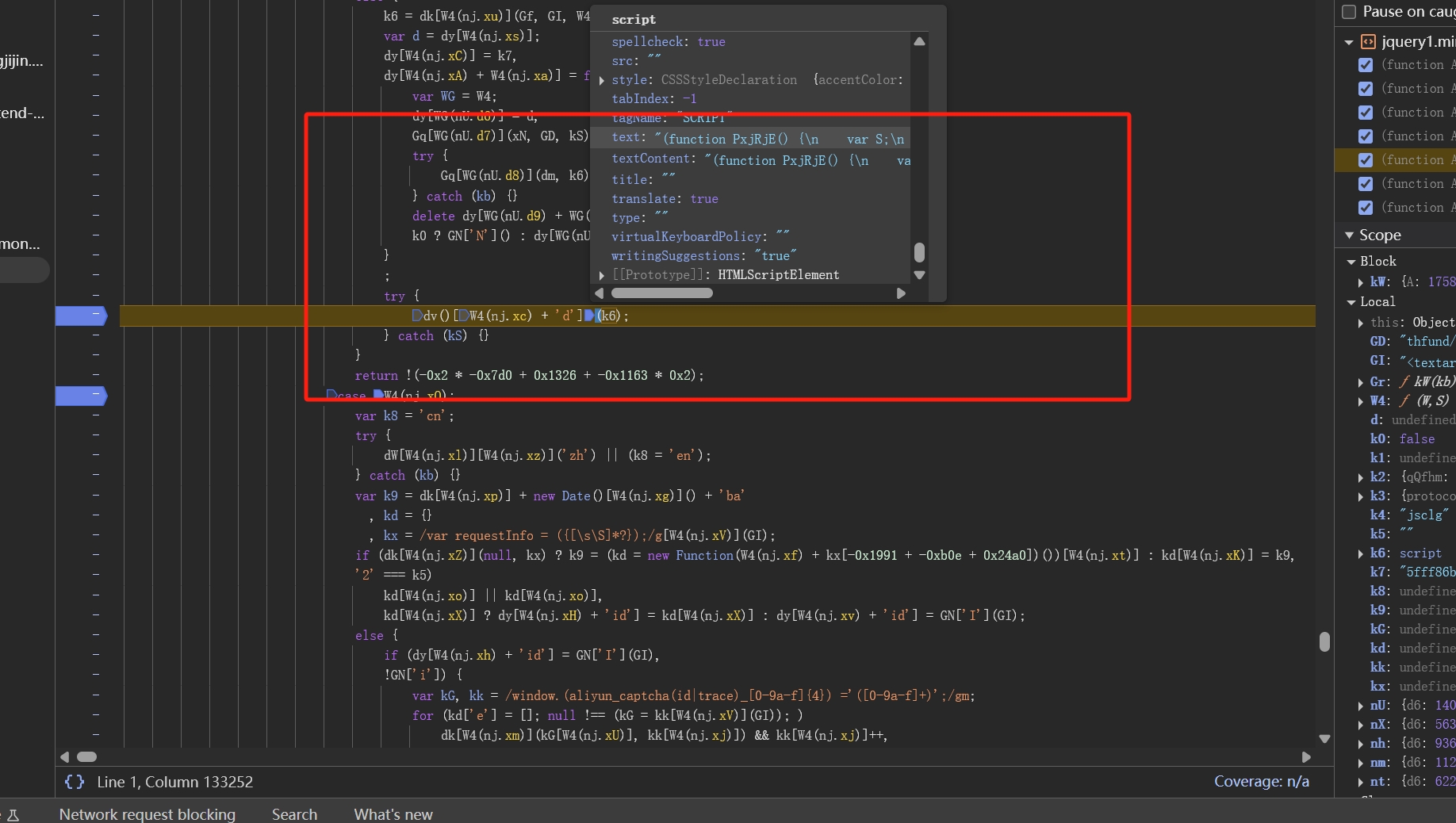Screen dimensions: 1456x823
Task: Expand the nX variable in scope
Action: click(1361, 725)
